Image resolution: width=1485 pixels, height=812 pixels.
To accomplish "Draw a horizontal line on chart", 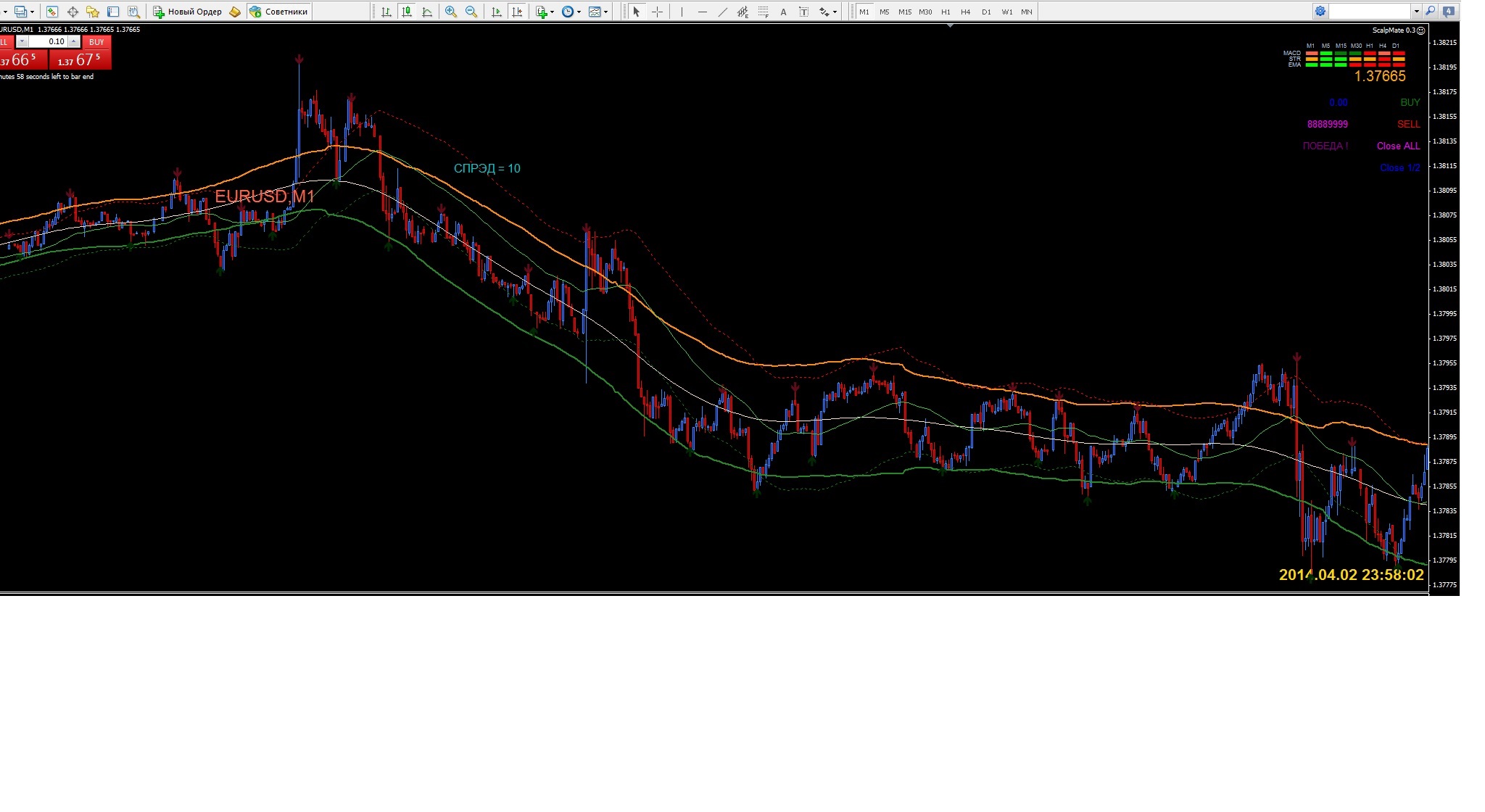I will [702, 12].
